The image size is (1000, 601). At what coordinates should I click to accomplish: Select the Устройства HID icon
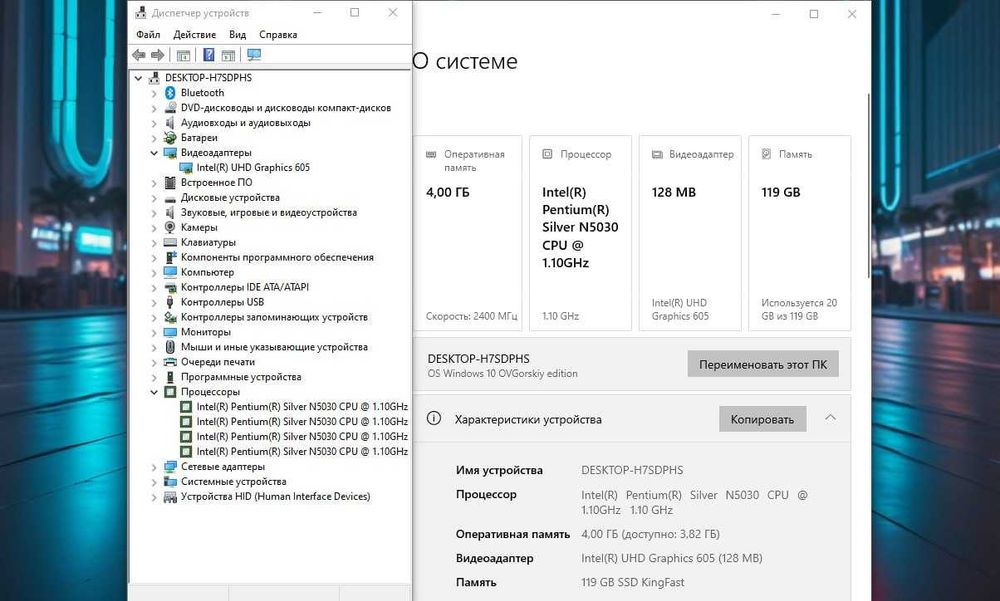point(170,496)
